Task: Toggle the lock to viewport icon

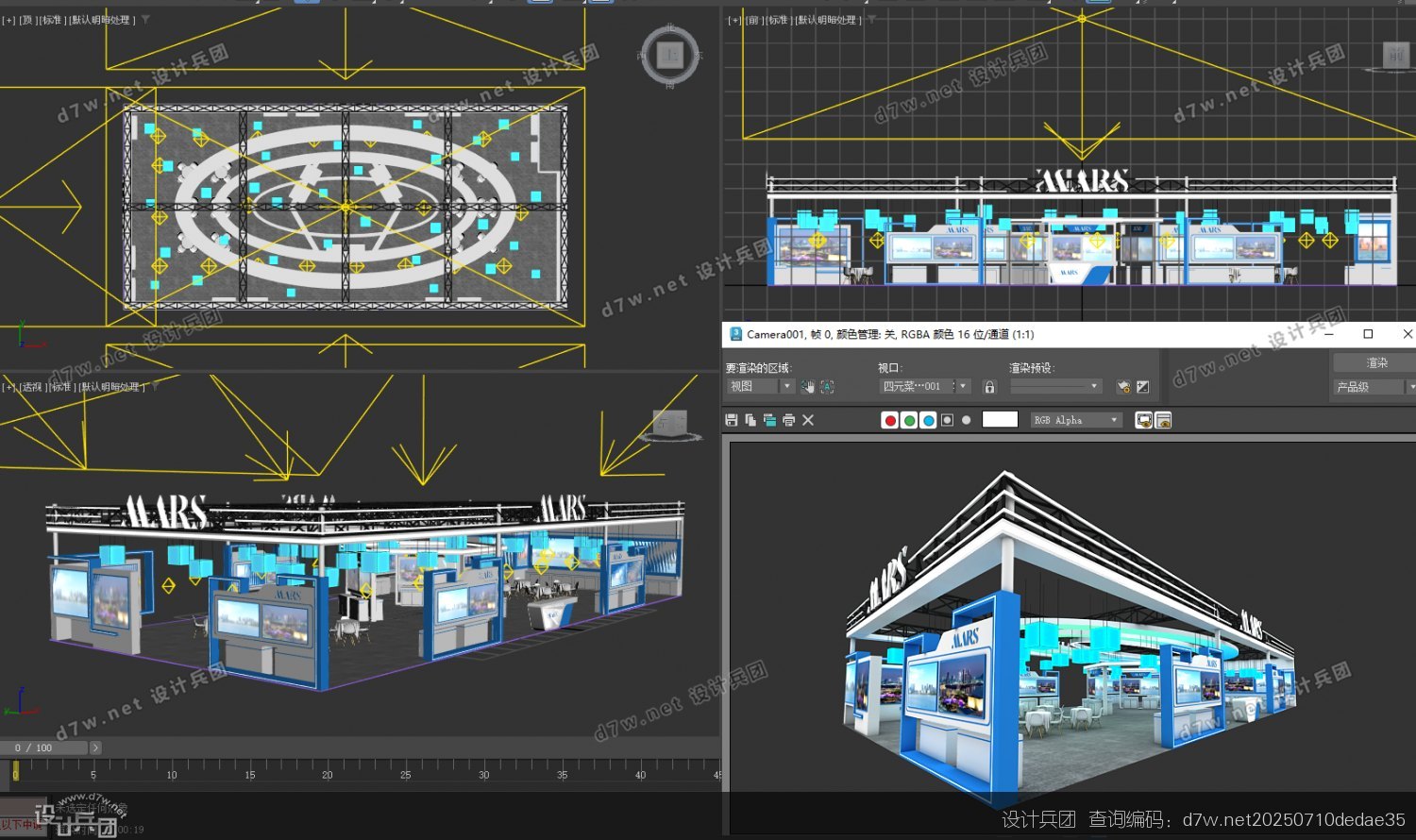Action: 989,386
